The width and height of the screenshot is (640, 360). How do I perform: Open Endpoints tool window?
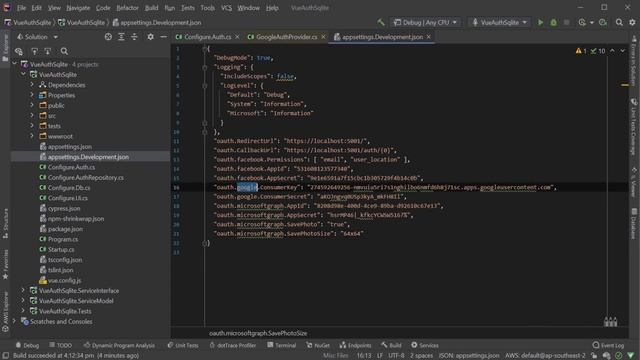(x=356, y=345)
